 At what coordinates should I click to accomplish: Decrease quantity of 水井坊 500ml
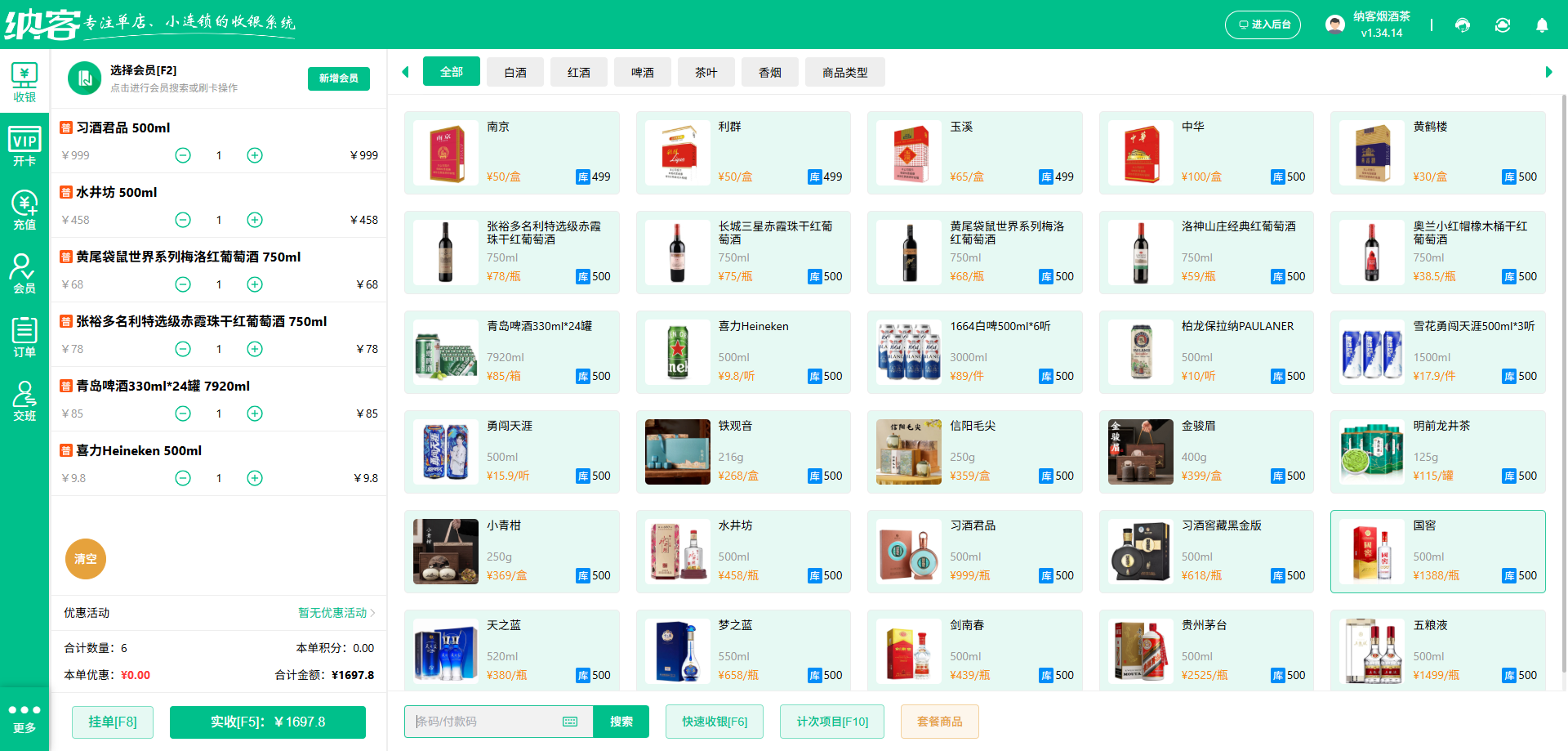(182, 219)
